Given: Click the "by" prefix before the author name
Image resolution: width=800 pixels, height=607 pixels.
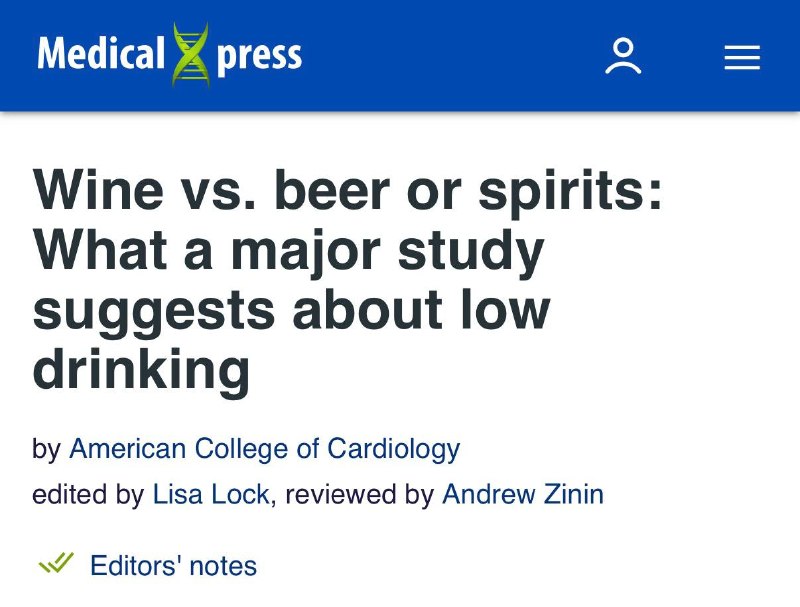Looking at the screenshot, I should tap(46, 449).
